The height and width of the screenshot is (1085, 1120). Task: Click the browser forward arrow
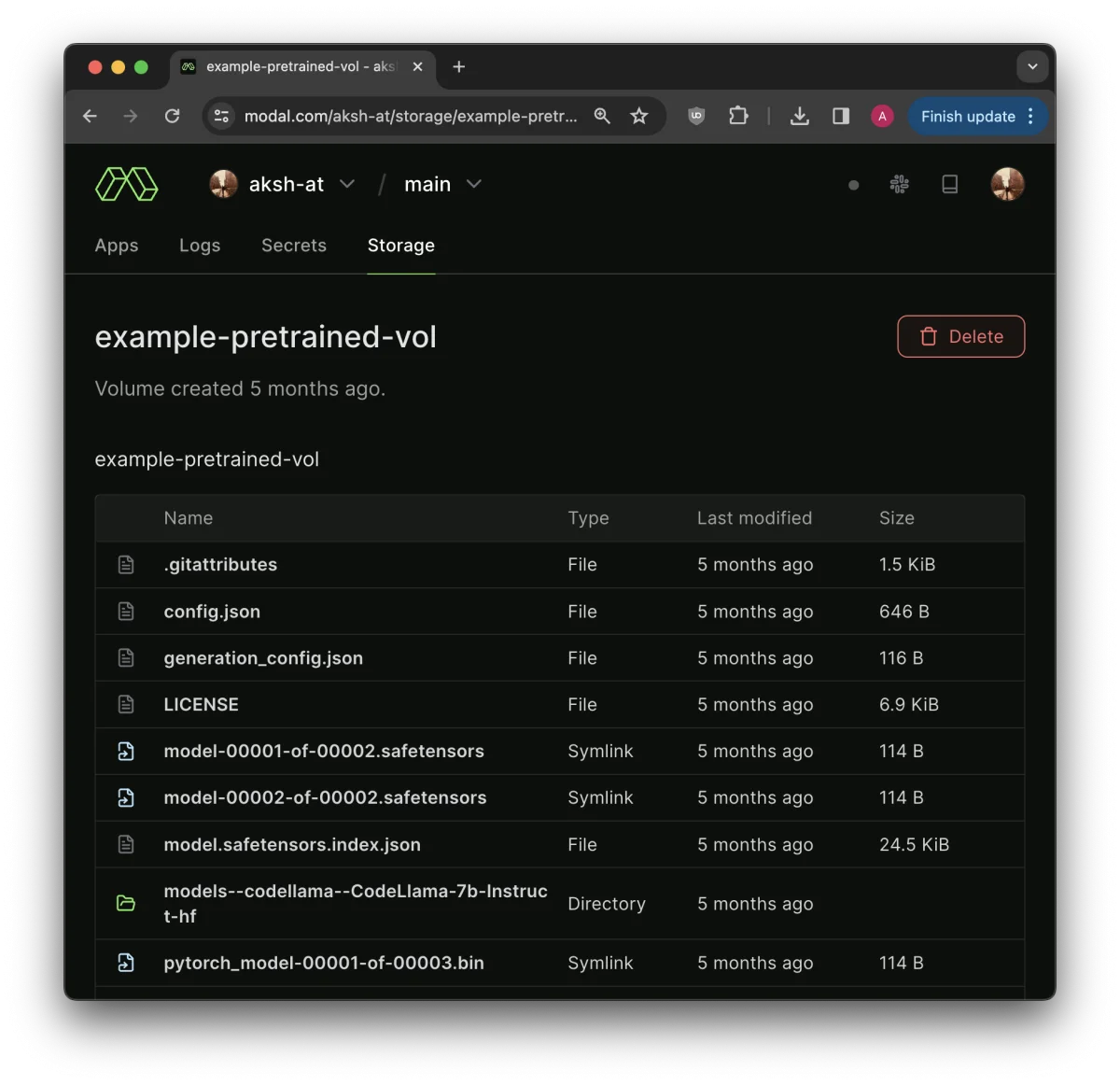pos(131,116)
